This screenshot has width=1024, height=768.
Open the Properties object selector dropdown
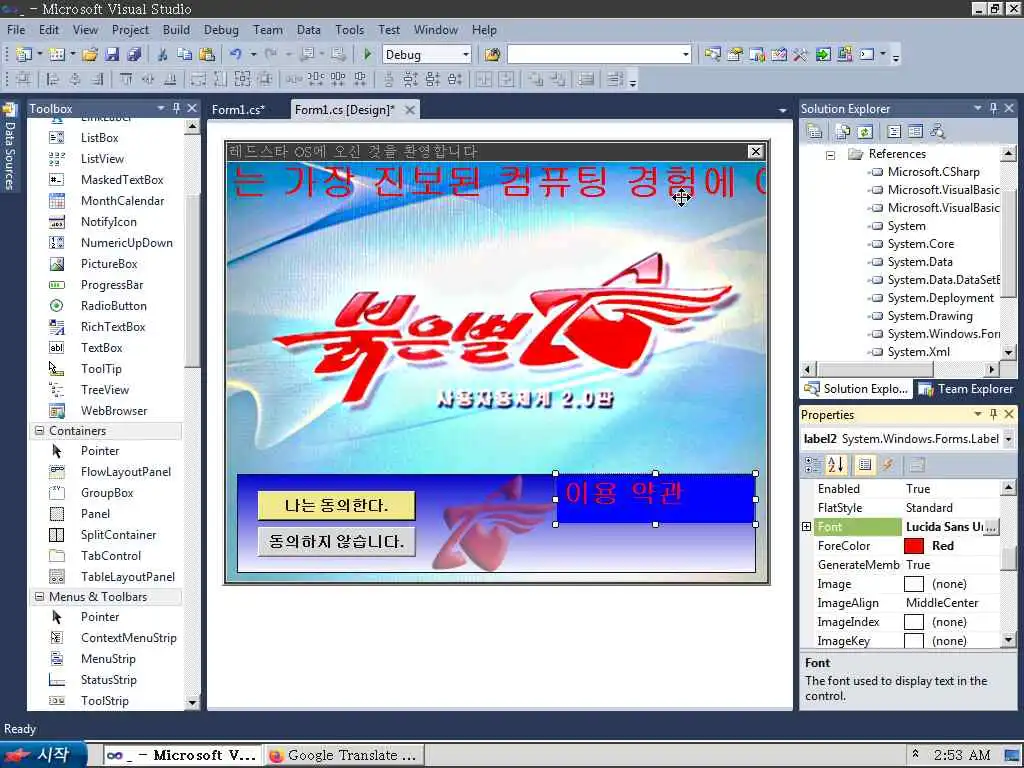[x=1008, y=439]
